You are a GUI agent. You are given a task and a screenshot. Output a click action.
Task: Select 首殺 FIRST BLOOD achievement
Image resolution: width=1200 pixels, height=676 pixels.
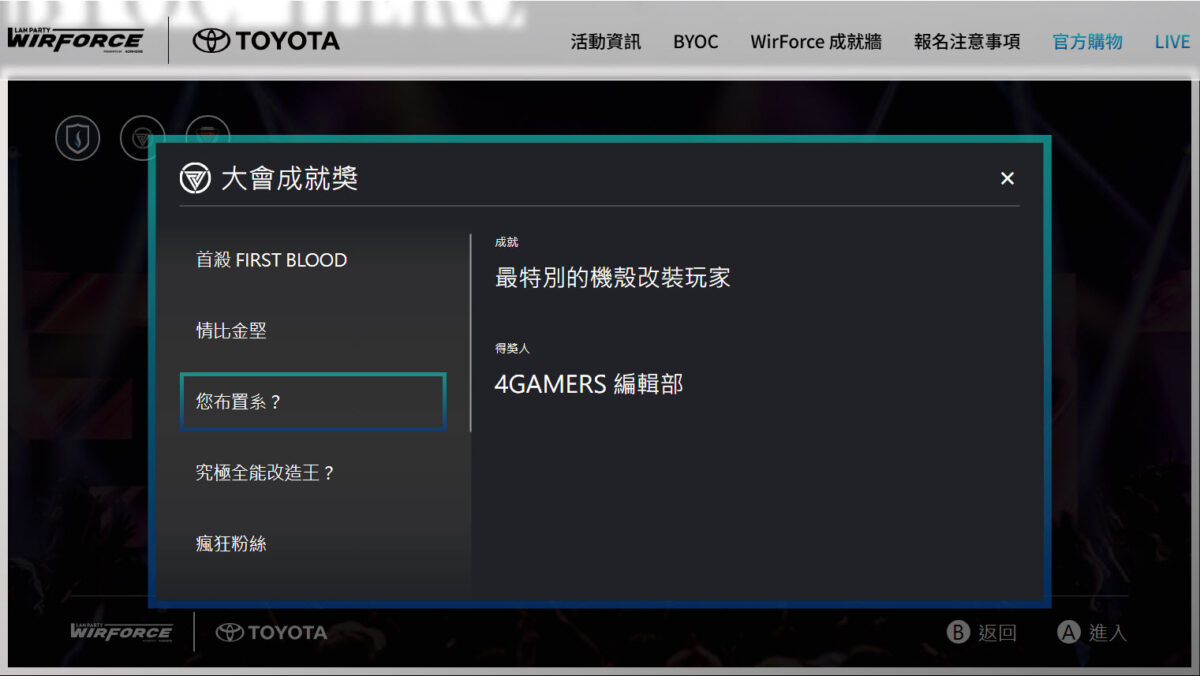tap(271, 260)
